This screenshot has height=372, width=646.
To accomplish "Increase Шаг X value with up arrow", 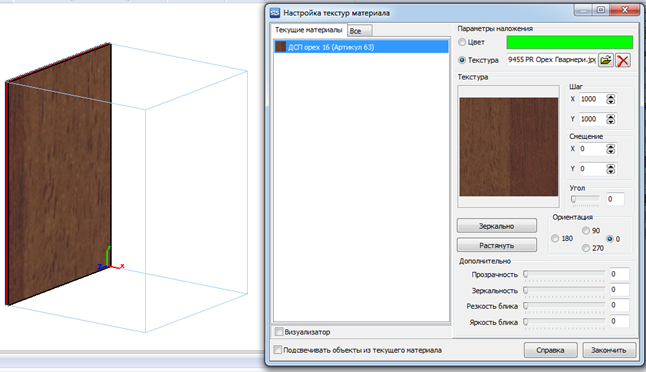I will tap(611, 96).
